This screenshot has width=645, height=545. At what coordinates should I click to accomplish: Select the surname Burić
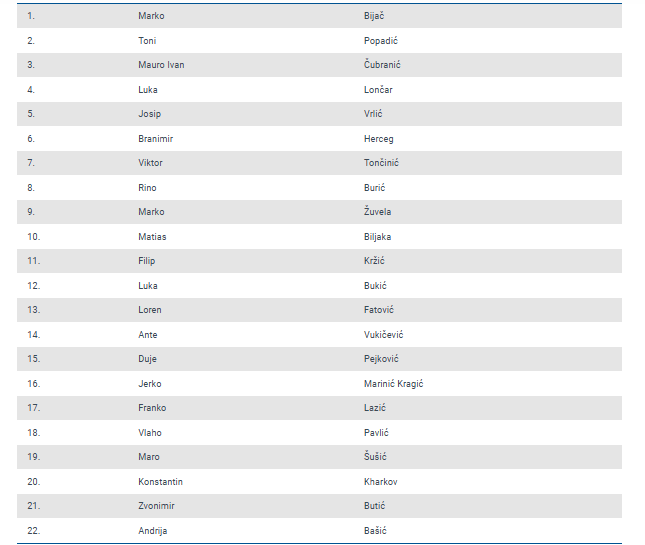[375, 188]
